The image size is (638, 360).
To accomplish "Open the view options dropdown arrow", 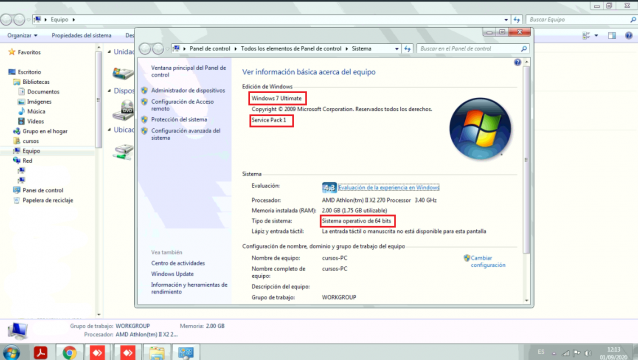I will click(x=596, y=36).
